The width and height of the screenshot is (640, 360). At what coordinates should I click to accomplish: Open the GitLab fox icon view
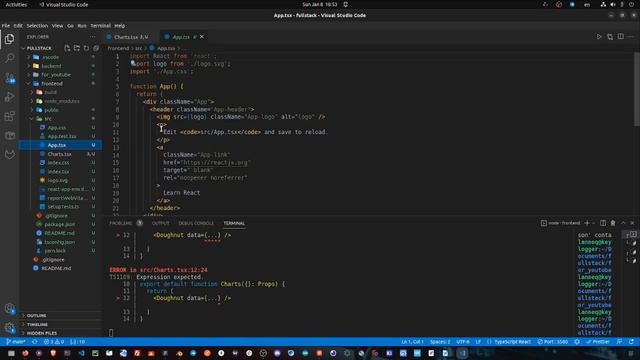[x=9, y=154]
